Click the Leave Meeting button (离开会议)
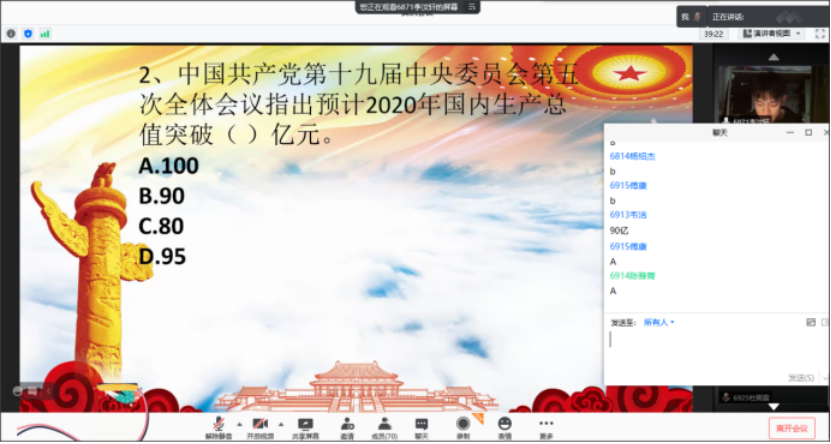 point(791,428)
